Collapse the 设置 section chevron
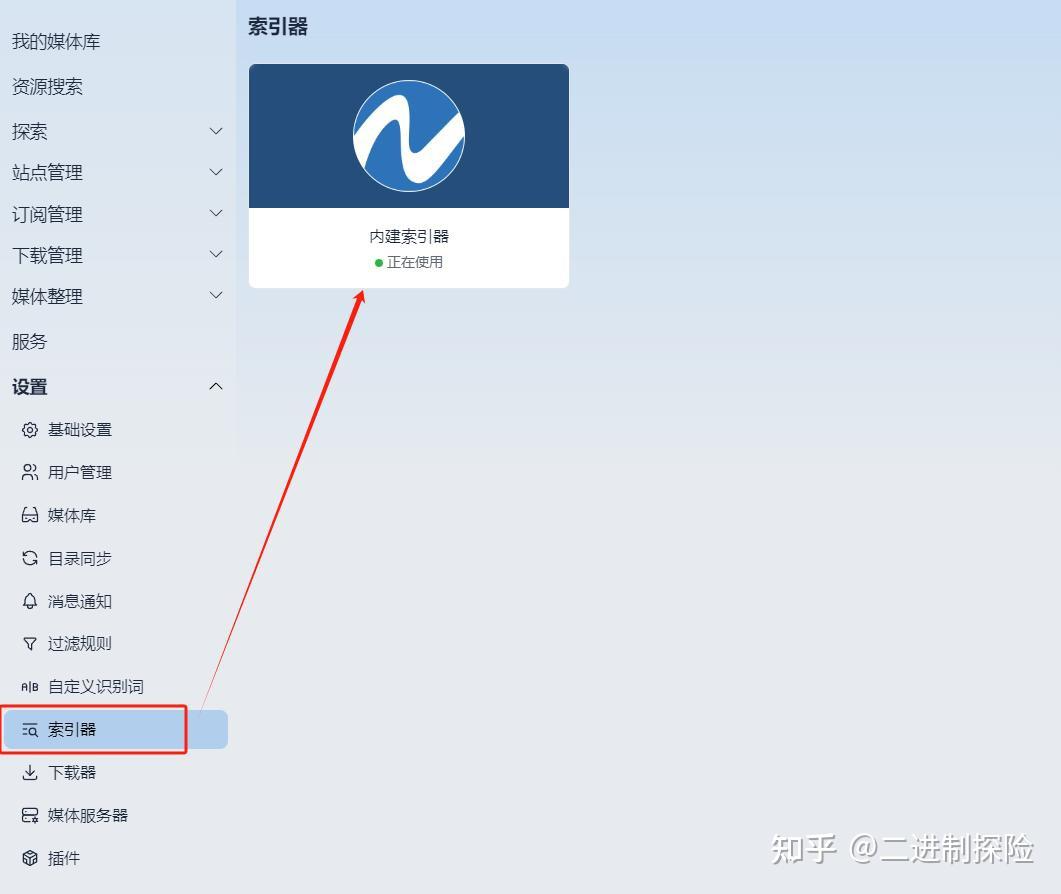This screenshot has width=1061, height=894. (216, 386)
